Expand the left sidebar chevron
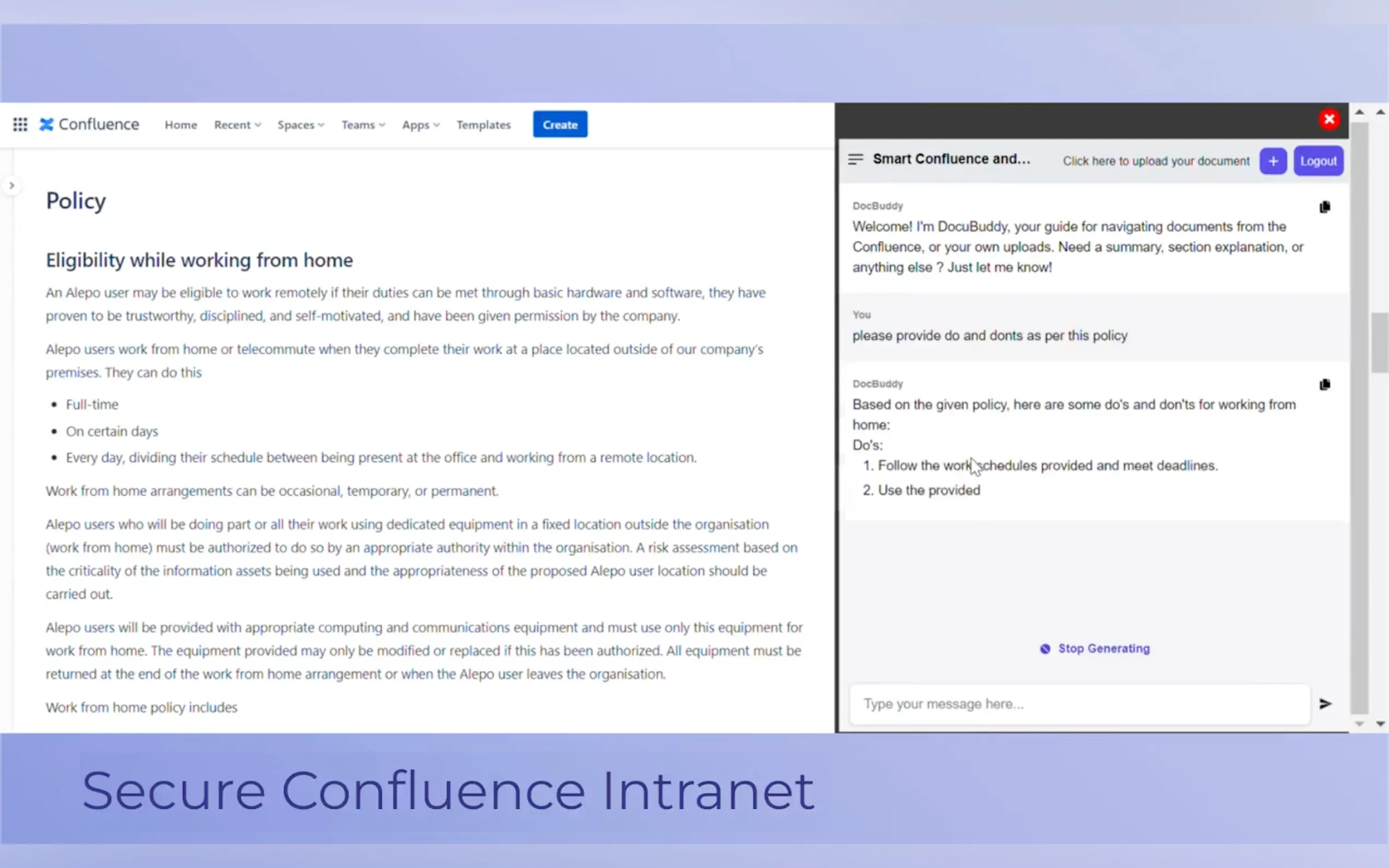Image resolution: width=1389 pixels, height=868 pixels. pyautogui.click(x=11, y=185)
